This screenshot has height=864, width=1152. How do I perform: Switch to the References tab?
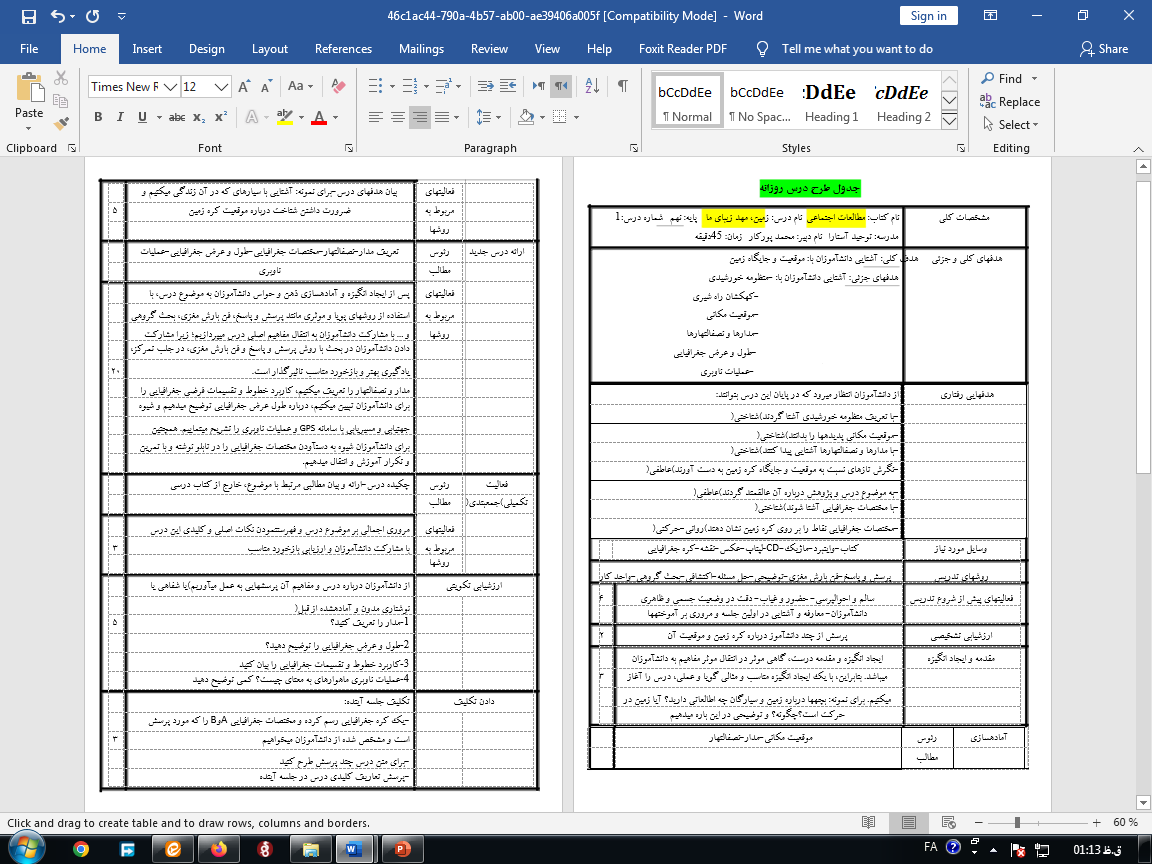point(343,48)
